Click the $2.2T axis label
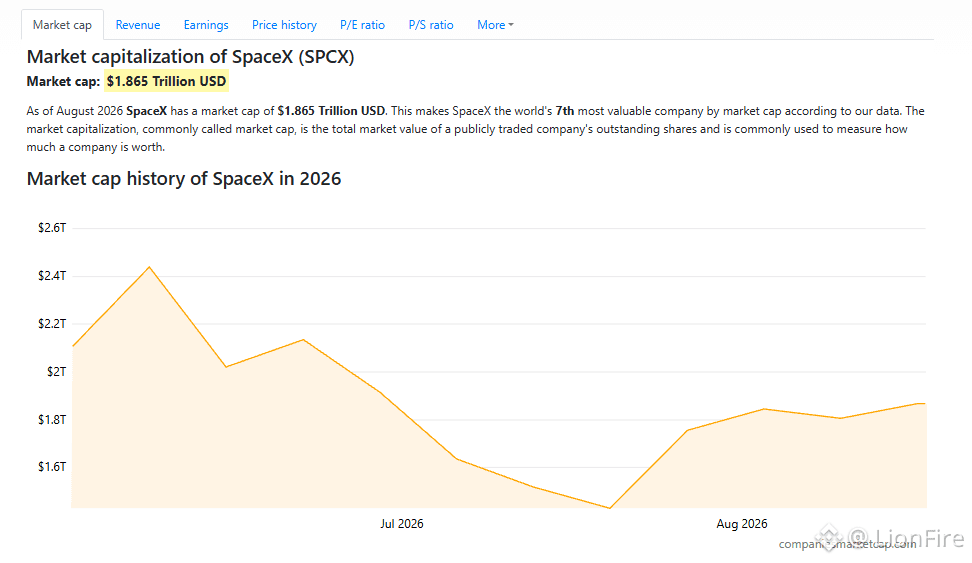The width and height of the screenshot is (972, 563). [52, 323]
